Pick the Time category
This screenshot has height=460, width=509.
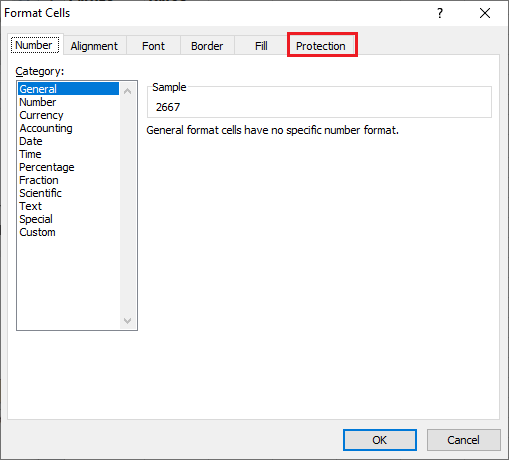point(68,154)
